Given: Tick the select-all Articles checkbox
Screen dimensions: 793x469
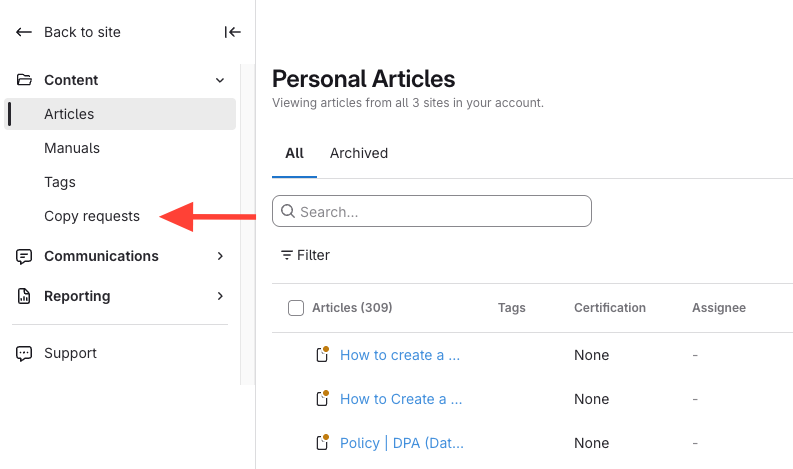Looking at the screenshot, I should click(296, 308).
